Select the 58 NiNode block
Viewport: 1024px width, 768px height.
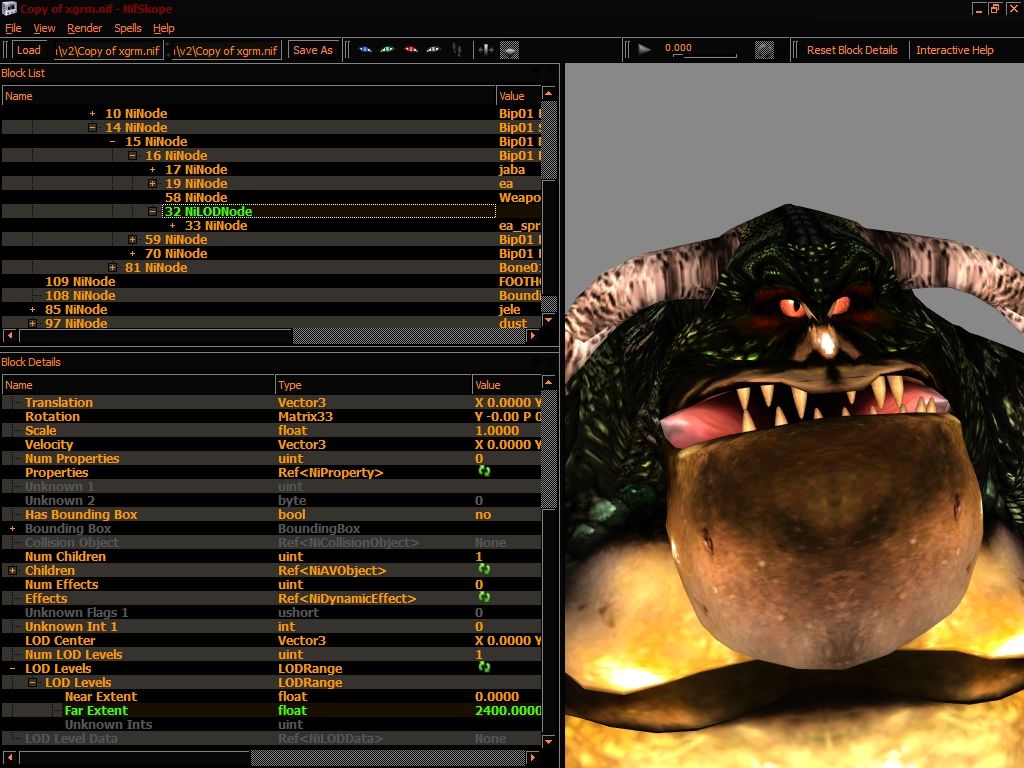click(196, 198)
